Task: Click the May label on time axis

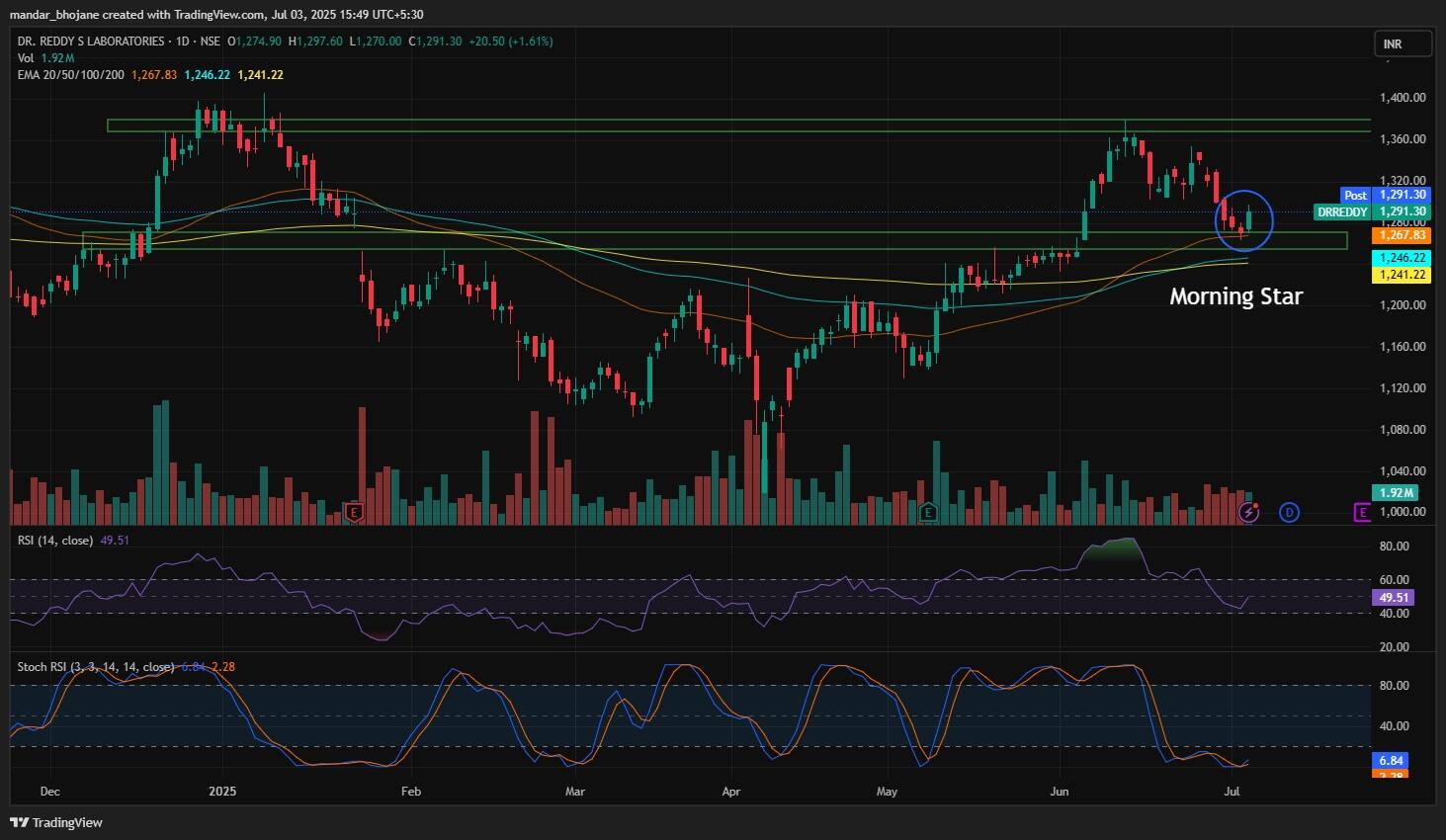Action: (887, 792)
